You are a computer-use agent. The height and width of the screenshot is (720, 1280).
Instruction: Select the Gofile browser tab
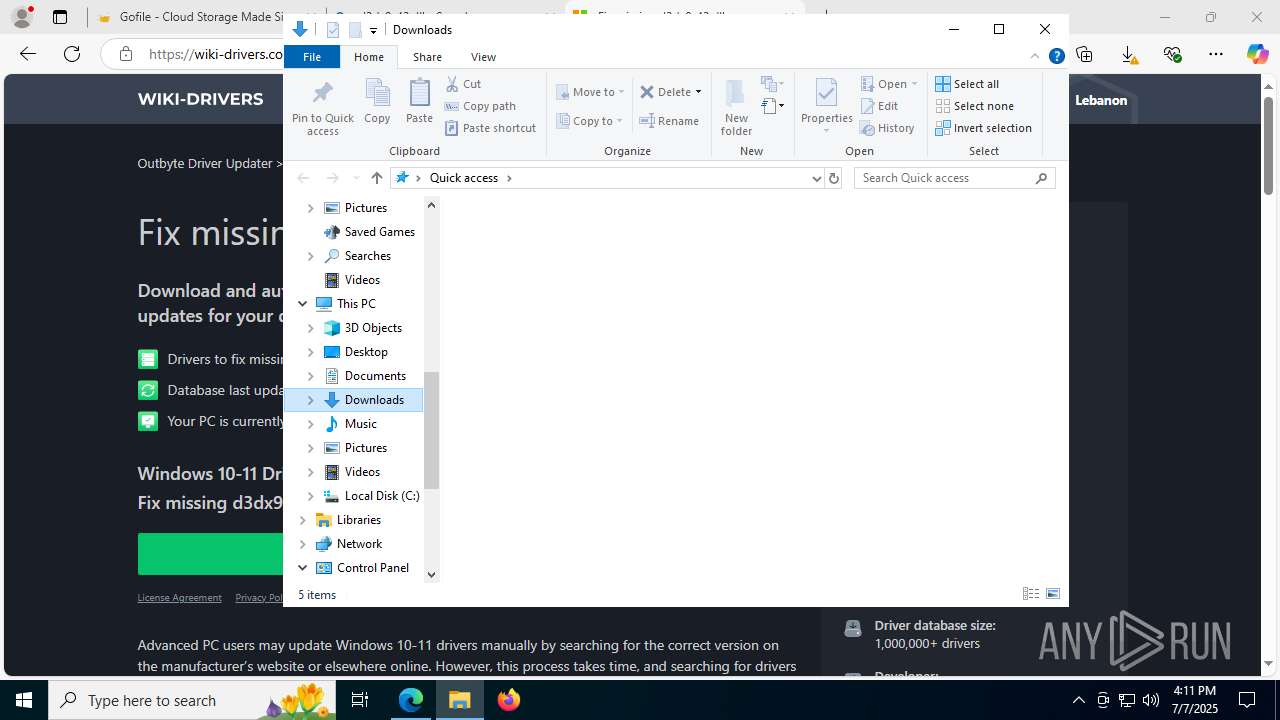point(190,17)
